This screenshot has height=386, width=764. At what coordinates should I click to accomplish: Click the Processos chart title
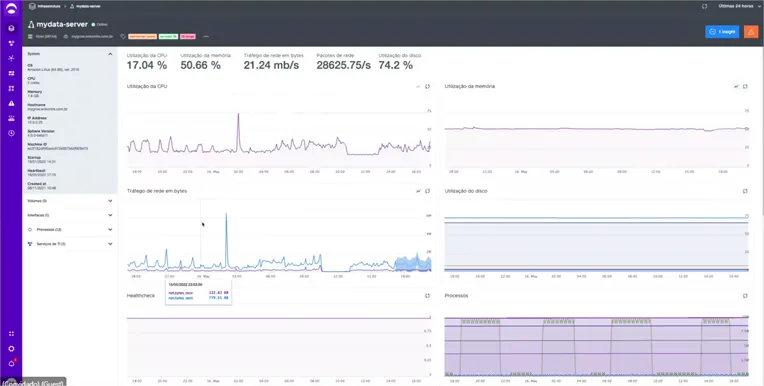click(x=456, y=295)
